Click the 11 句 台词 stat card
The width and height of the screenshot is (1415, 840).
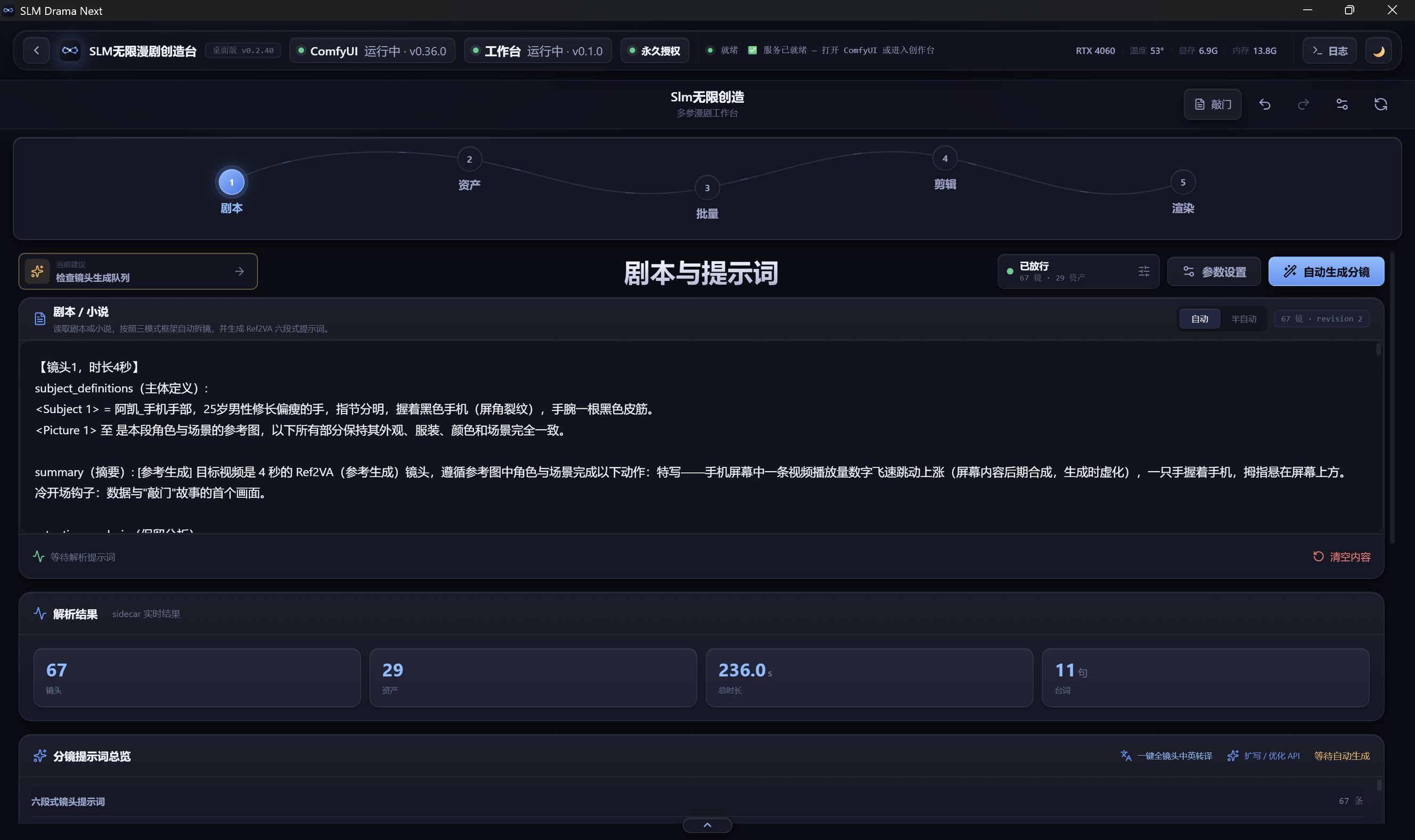[x=1206, y=678]
